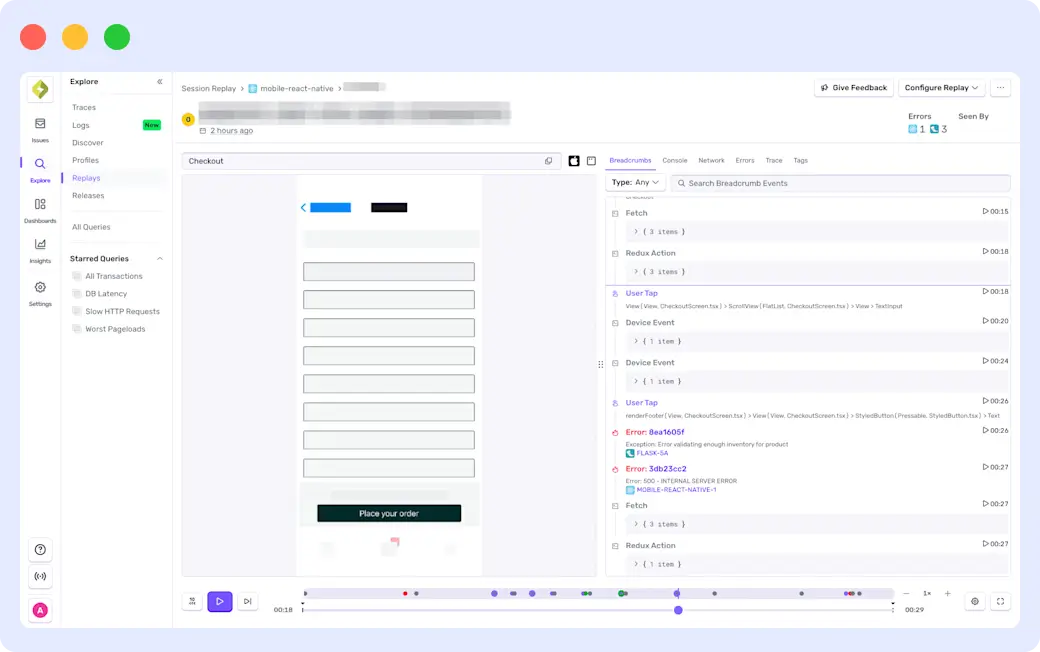Switch to the Console tab
This screenshot has width=1040, height=652.
pos(675,160)
